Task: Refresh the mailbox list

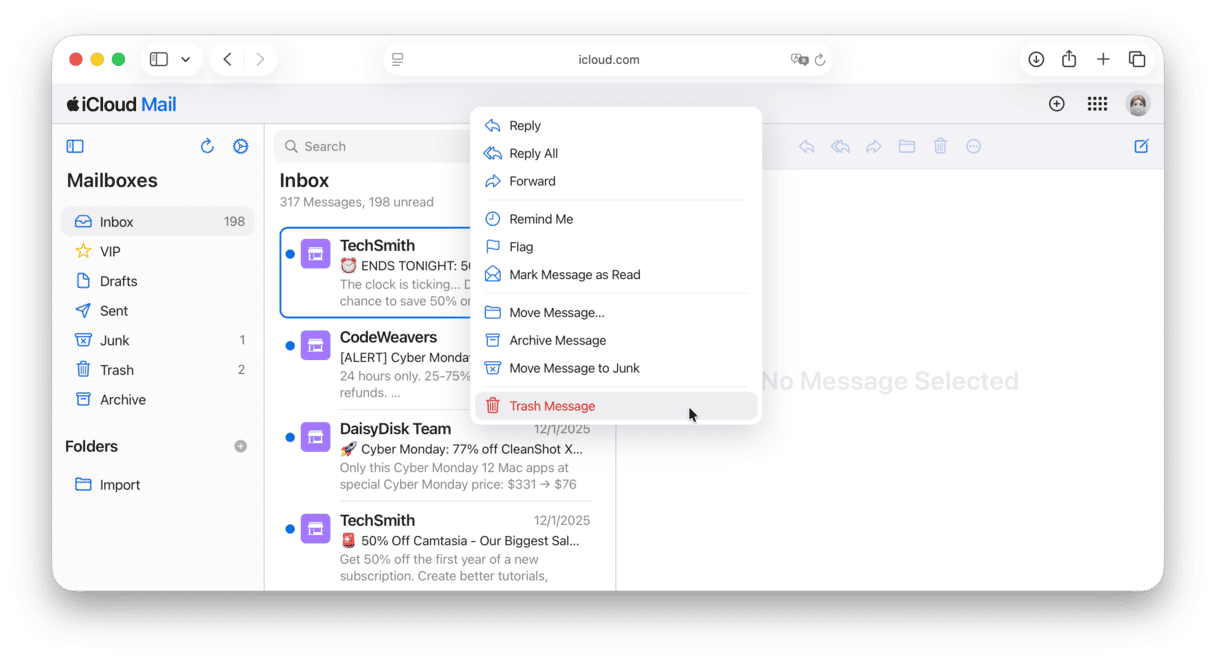Action: pos(207,146)
